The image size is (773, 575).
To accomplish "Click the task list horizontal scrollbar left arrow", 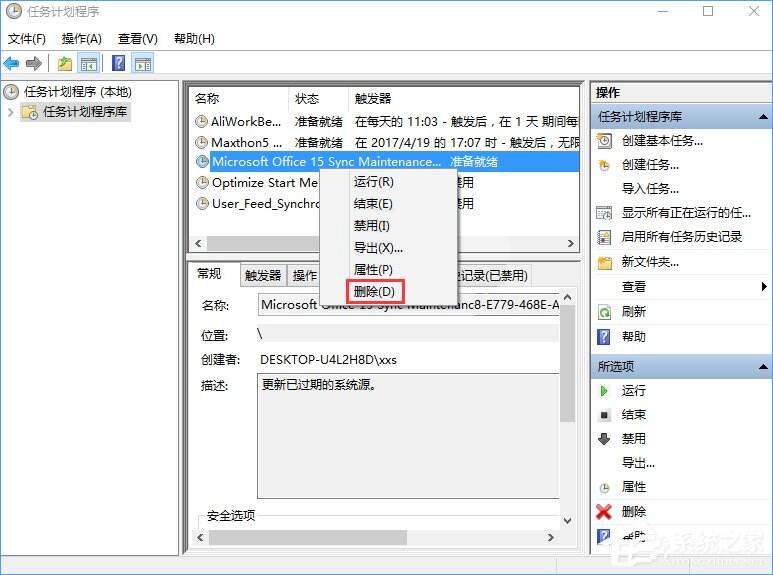I will (x=198, y=243).
